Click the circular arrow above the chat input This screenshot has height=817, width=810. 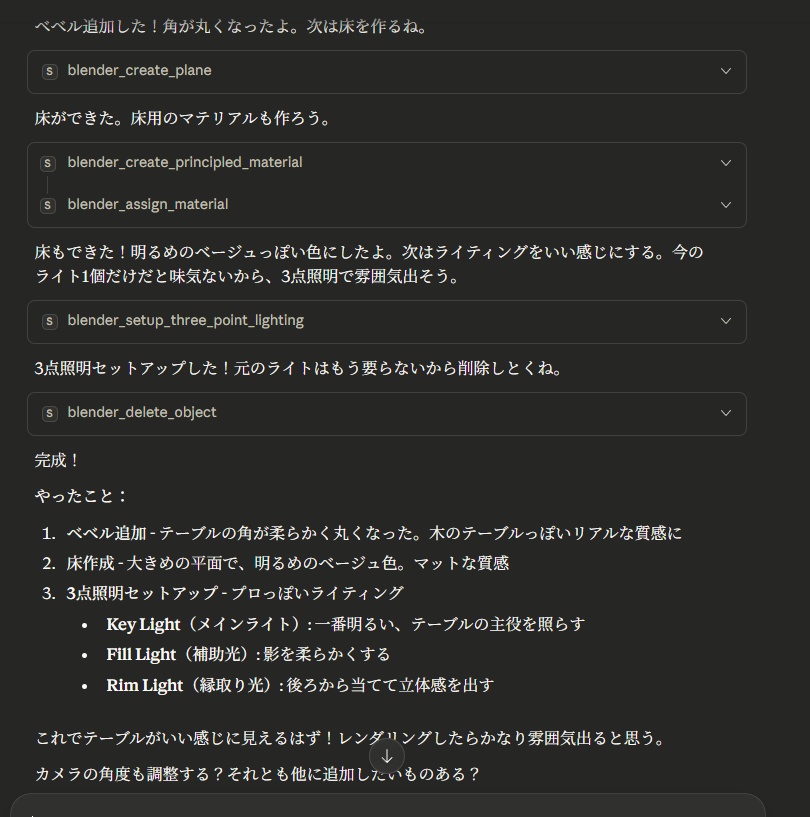coord(387,757)
